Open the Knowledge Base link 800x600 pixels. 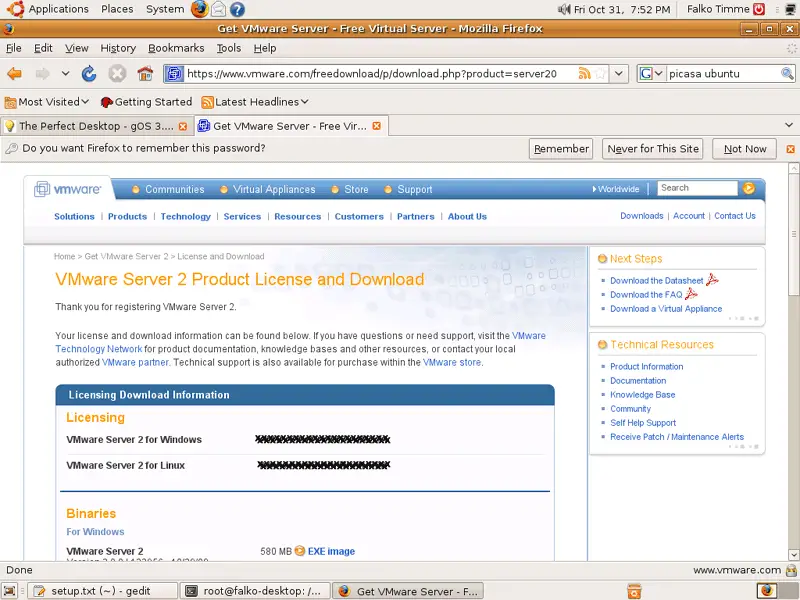[x=642, y=394]
